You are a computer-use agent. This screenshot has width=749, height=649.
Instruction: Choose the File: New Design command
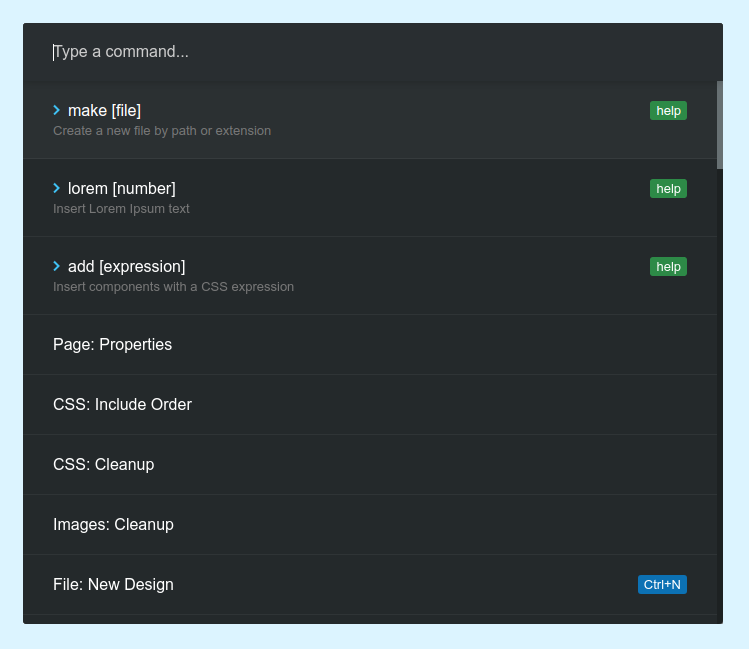point(113,584)
